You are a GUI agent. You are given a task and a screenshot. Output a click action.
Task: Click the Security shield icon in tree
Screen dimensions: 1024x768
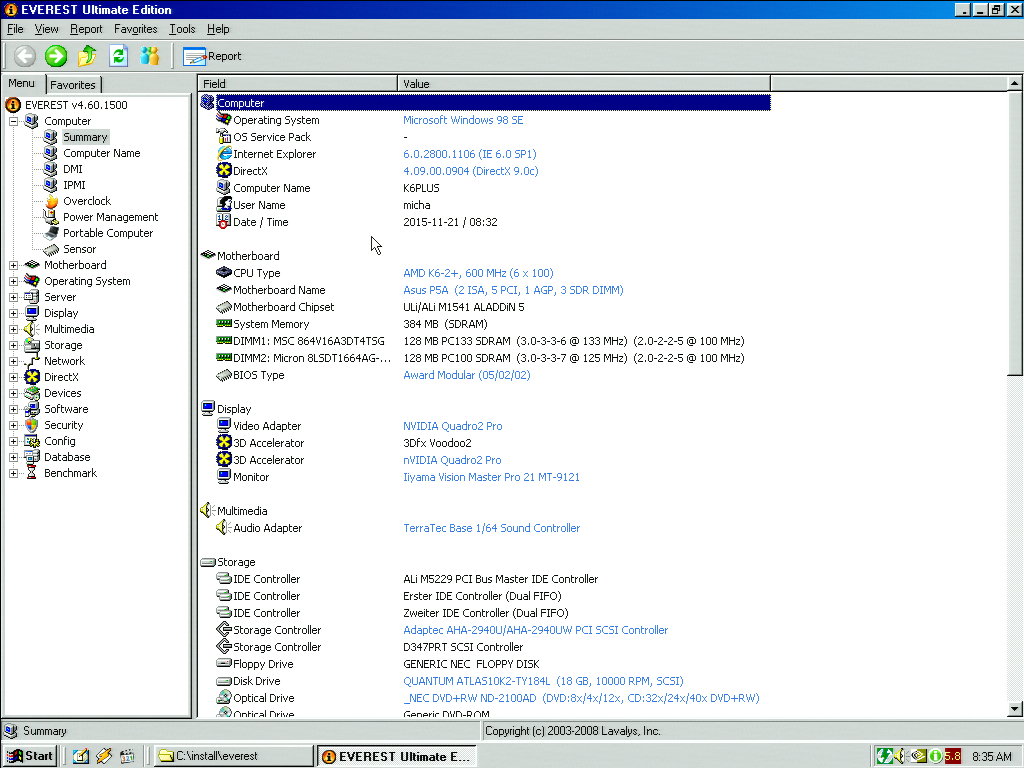[x=31, y=425]
